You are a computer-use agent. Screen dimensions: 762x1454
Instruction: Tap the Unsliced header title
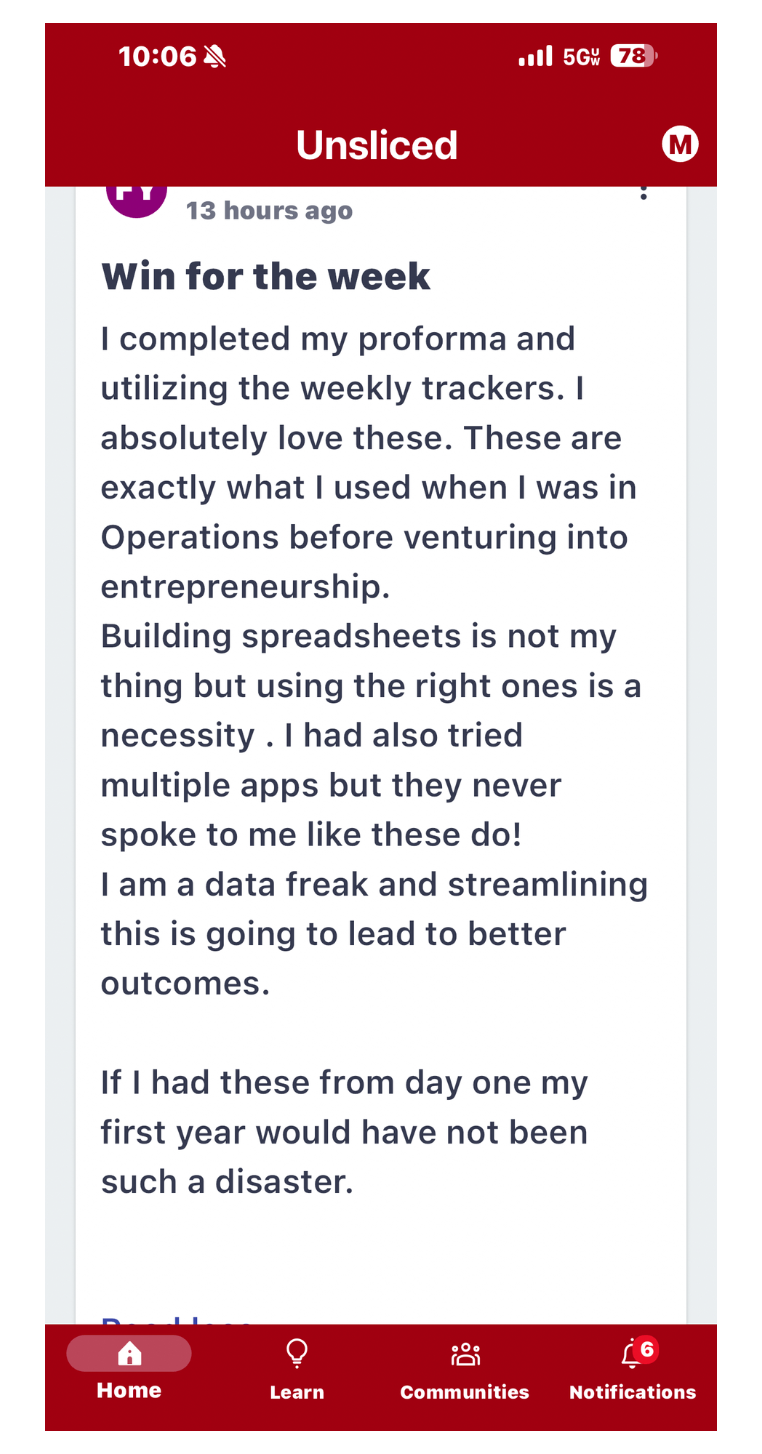377,146
